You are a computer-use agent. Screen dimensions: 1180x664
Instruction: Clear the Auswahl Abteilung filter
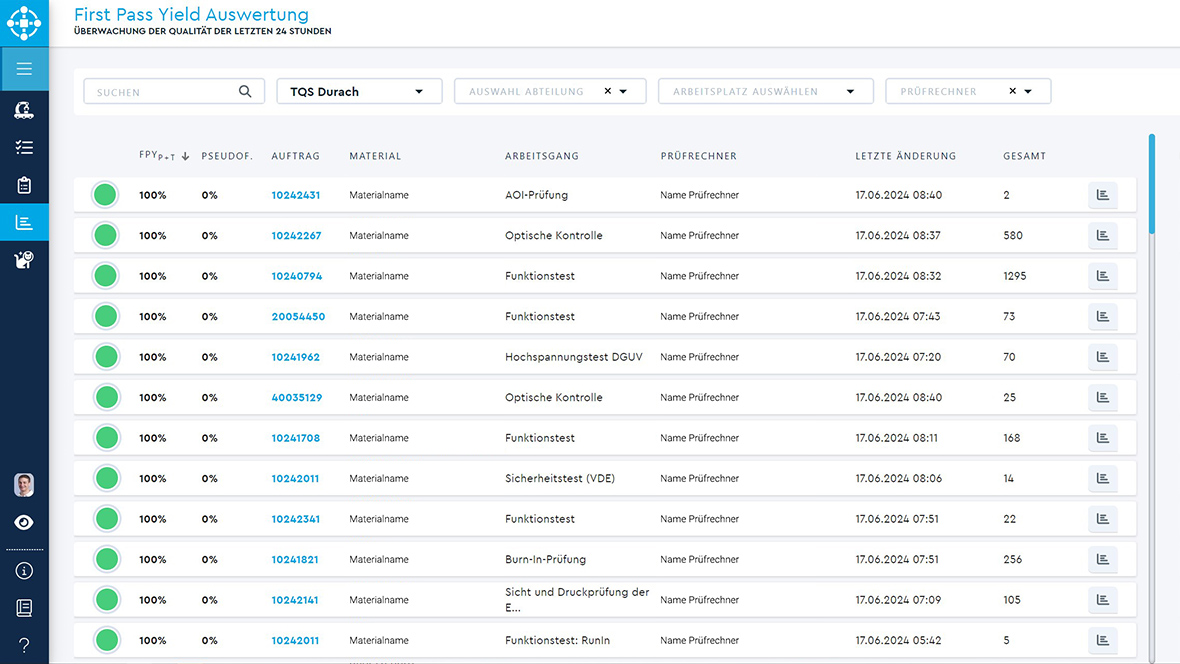[607, 91]
